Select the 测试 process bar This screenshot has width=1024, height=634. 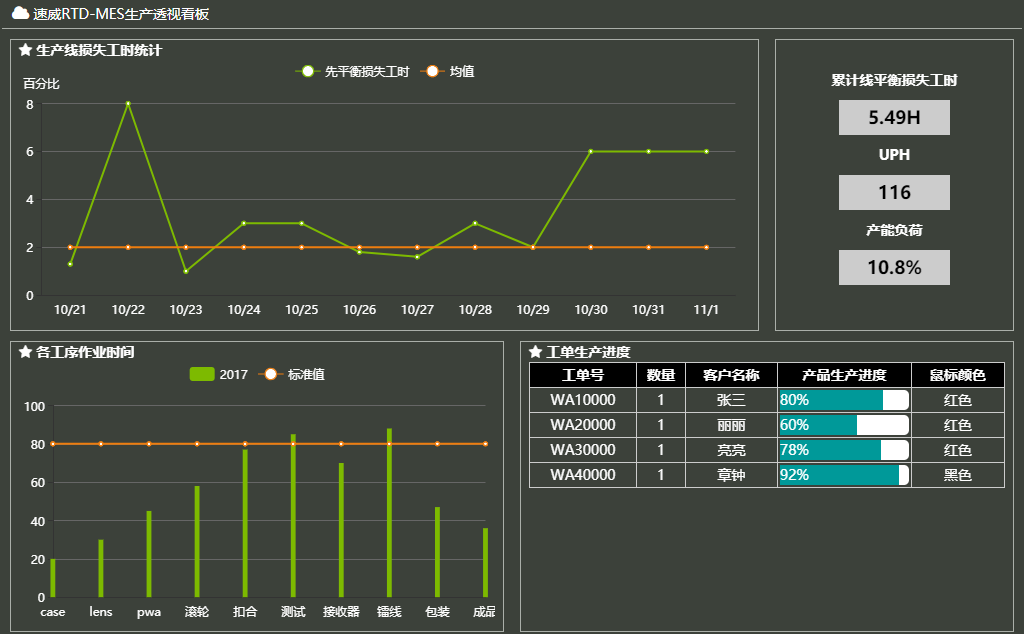coord(293,515)
